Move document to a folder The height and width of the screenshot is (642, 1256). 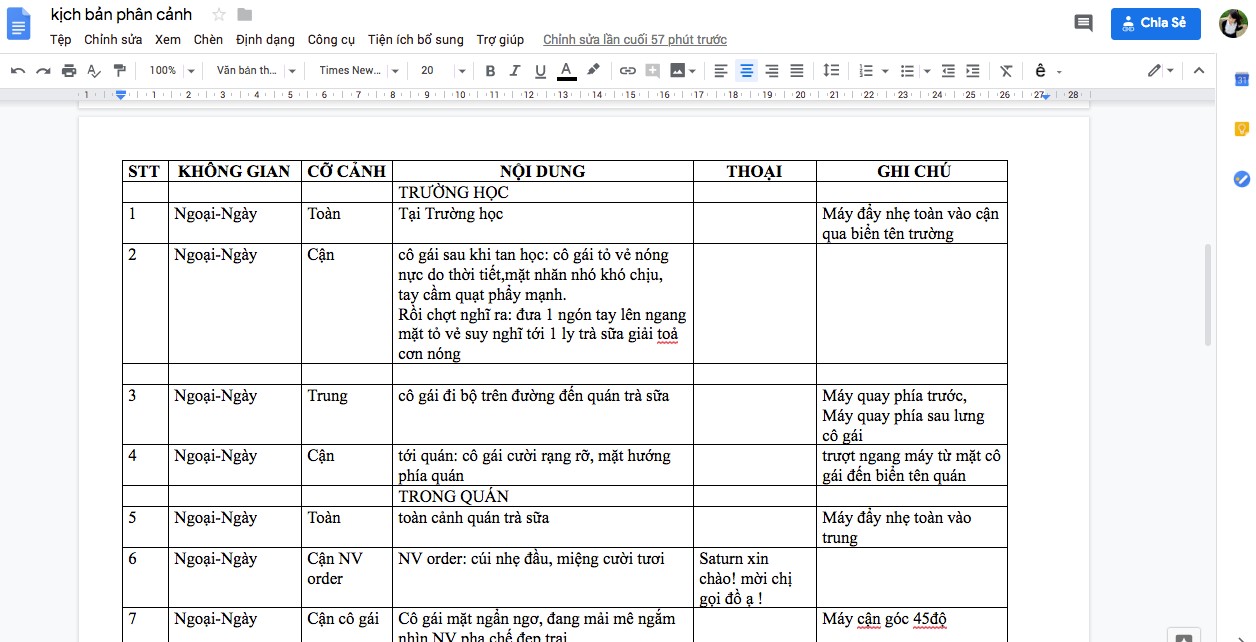click(245, 15)
